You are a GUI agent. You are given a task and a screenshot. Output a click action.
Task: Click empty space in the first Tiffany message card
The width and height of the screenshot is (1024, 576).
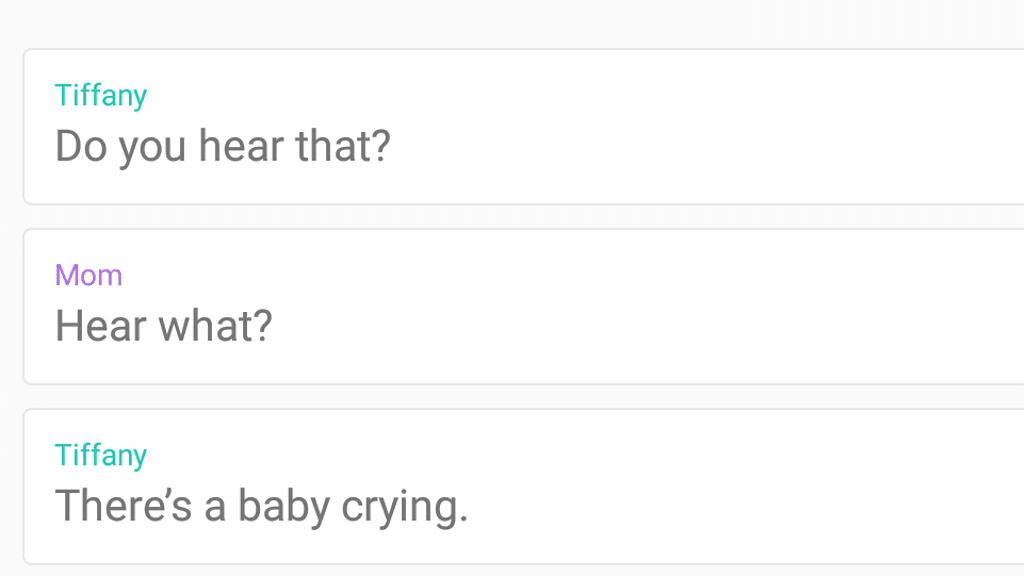click(700, 127)
